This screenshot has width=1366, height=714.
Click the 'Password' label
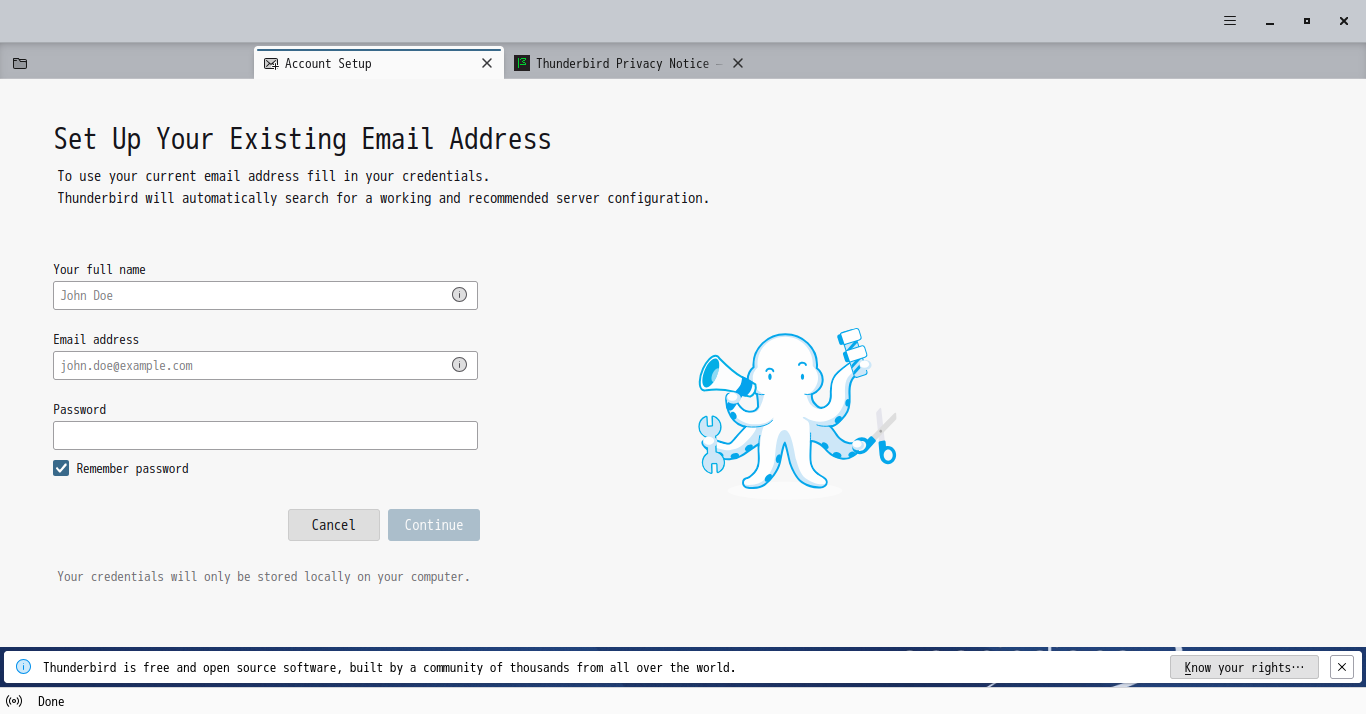click(x=79, y=409)
